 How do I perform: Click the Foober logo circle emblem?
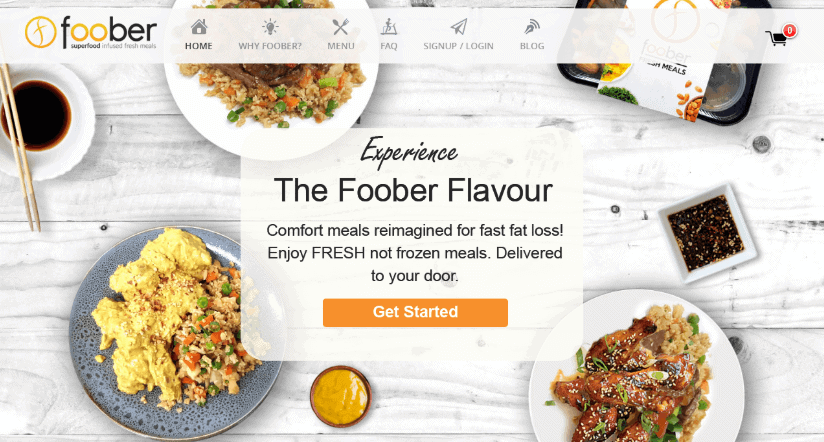[40, 32]
